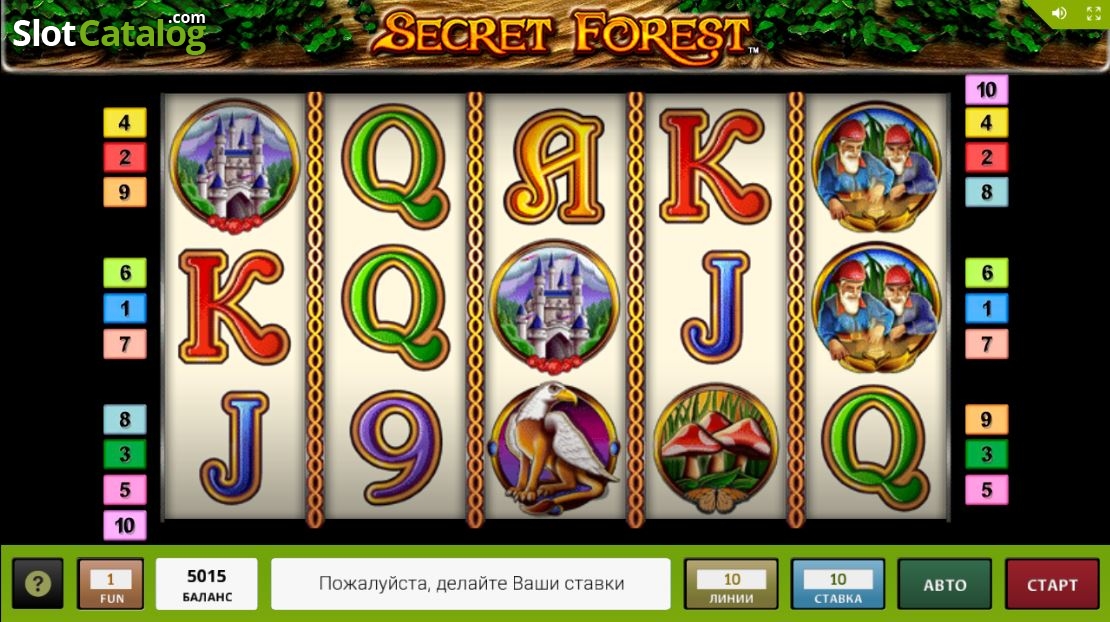Image resolution: width=1110 pixels, height=622 pixels.
Task: Open the help question mark button
Action: (x=38, y=584)
